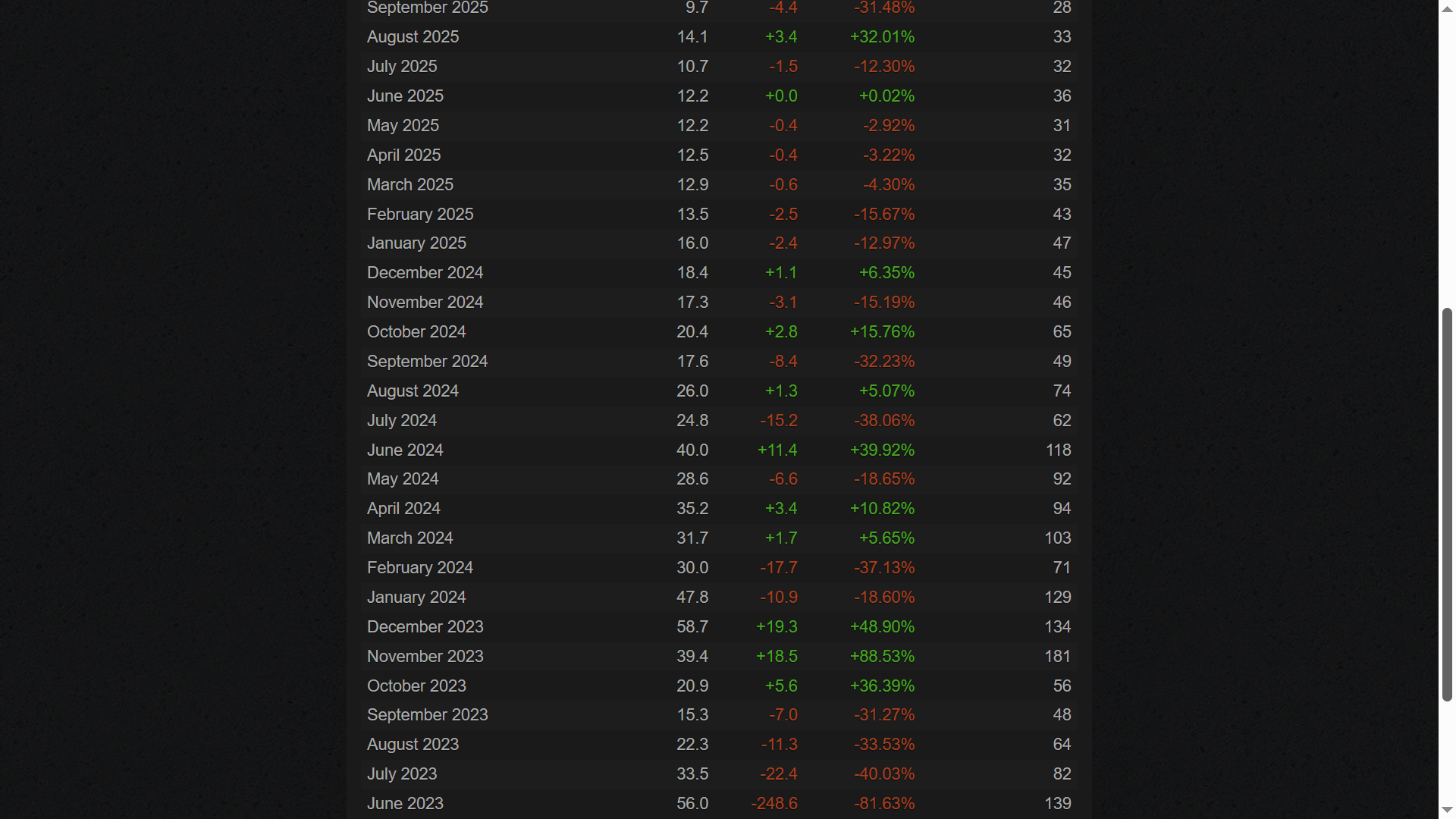The width and height of the screenshot is (1456, 819).
Task: Click the May 2025 month label
Action: [x=403, y=125]
